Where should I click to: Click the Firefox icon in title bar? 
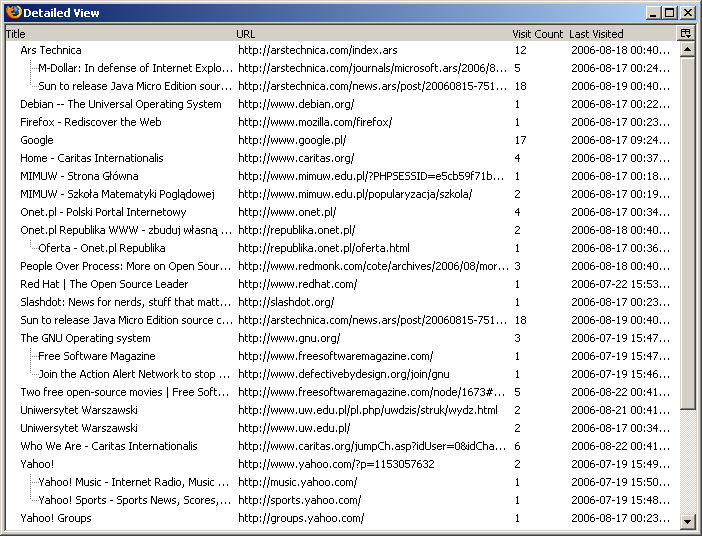14,13
